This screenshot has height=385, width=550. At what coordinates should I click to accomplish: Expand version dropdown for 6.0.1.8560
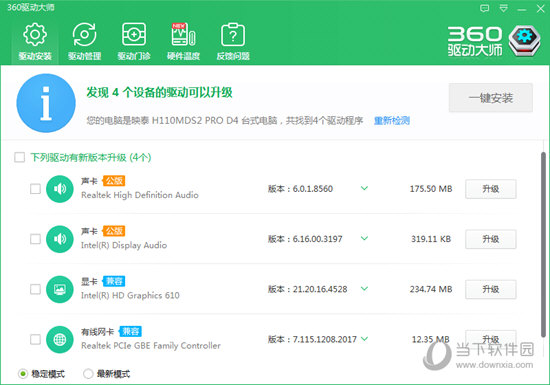[364, 188]
